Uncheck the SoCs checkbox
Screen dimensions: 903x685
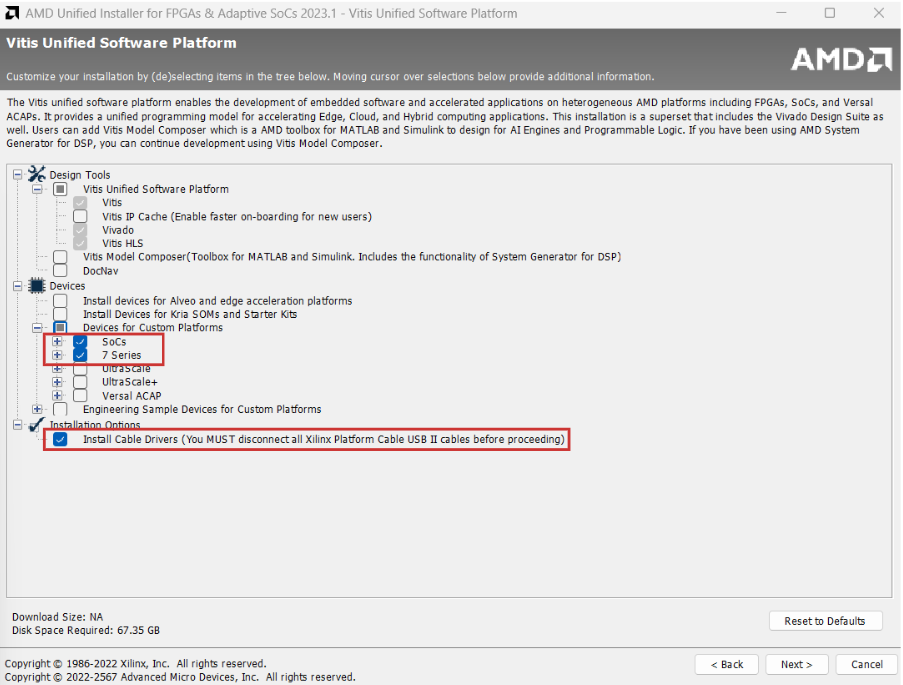[x=80, y=342]
